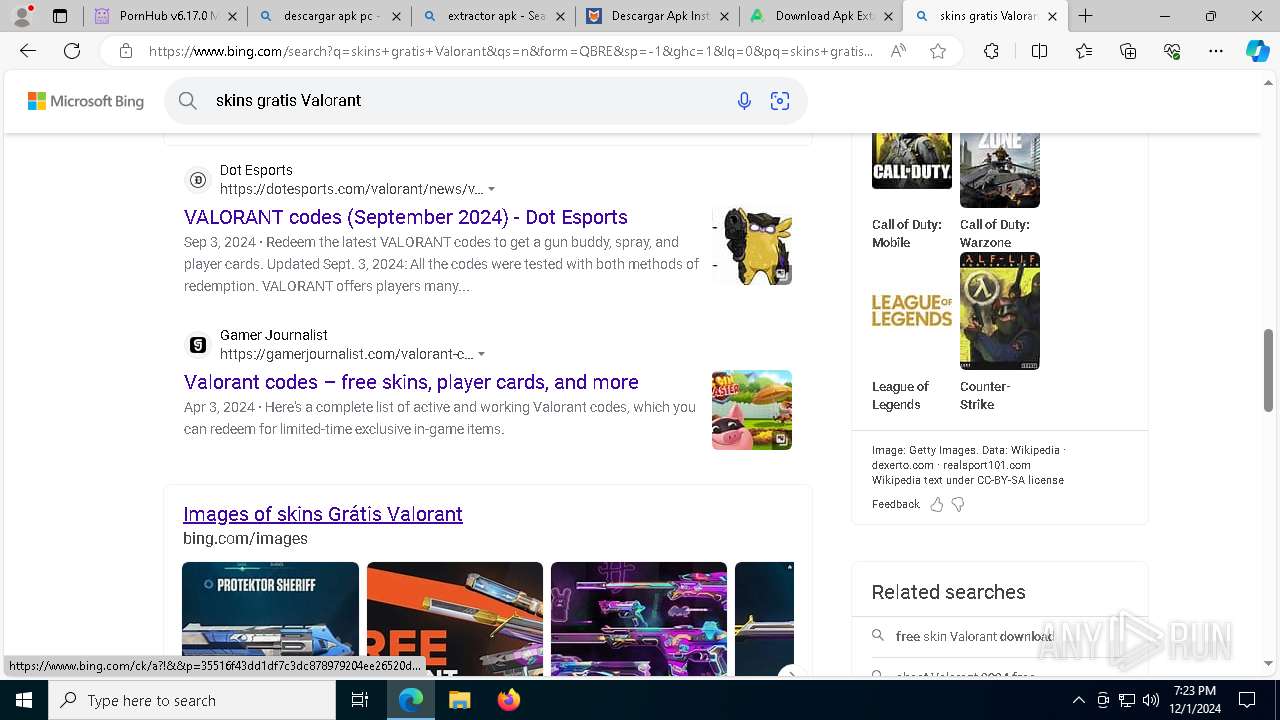1280x720 pixels.
Task: Switch to the Descargar Apk Inst tab
Action: 656,16
